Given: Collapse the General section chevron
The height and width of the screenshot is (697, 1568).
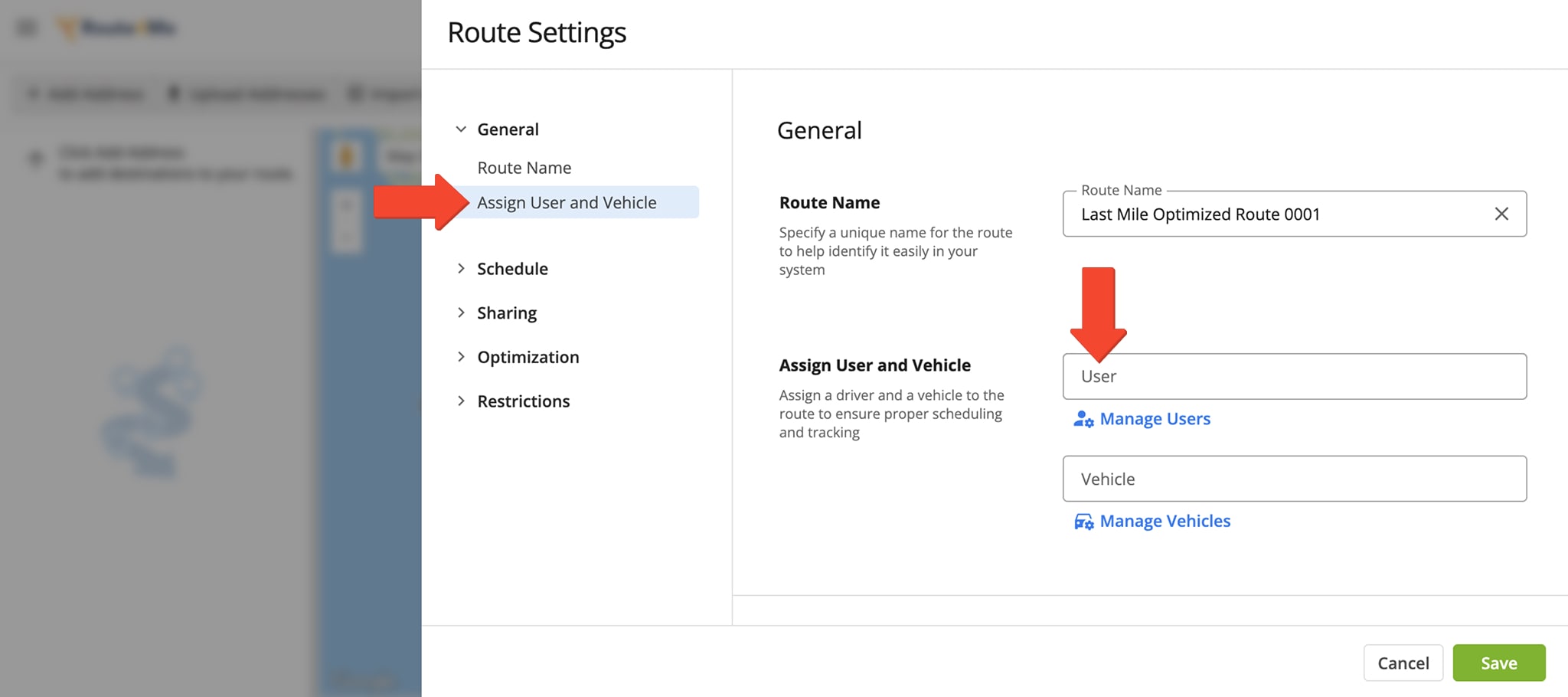Looking at the screenshot, I should 461,129.
